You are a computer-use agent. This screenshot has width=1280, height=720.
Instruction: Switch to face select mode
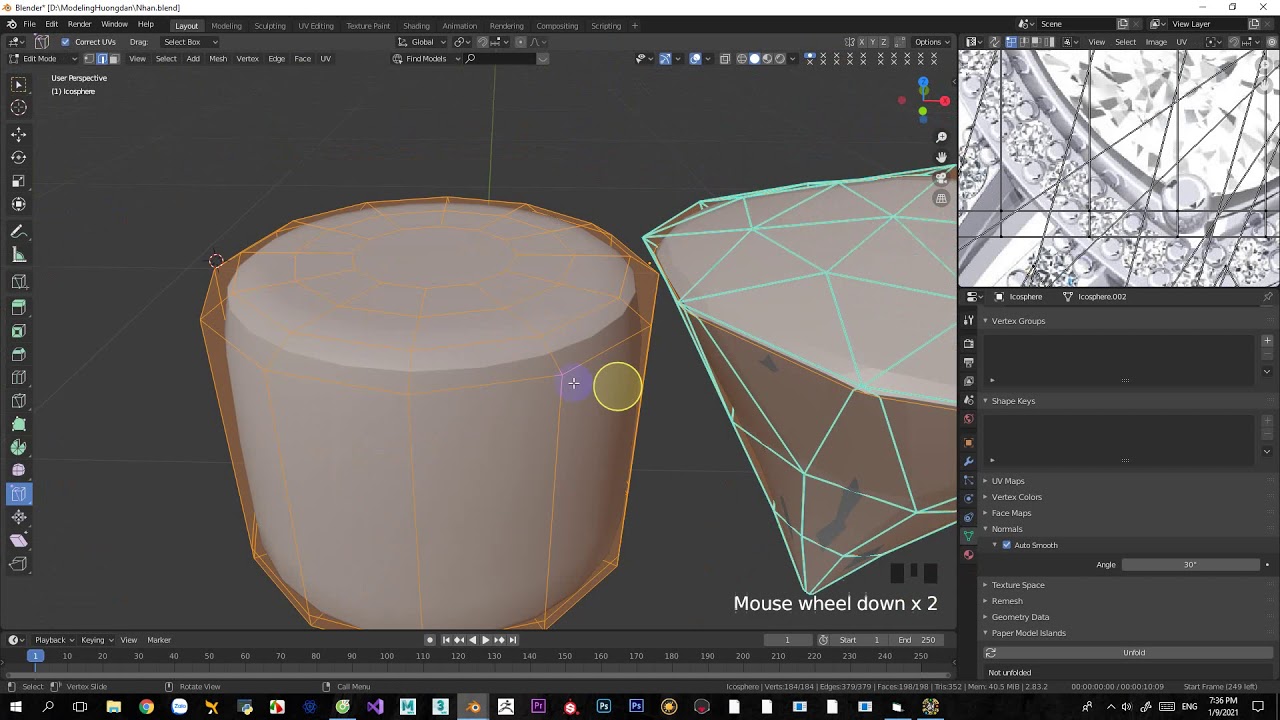pos(113,59)
